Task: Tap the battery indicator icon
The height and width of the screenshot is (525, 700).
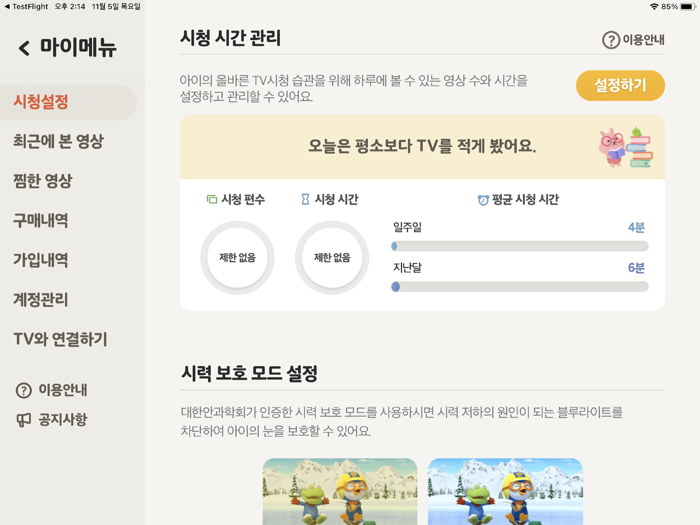Action: point(688,7)
